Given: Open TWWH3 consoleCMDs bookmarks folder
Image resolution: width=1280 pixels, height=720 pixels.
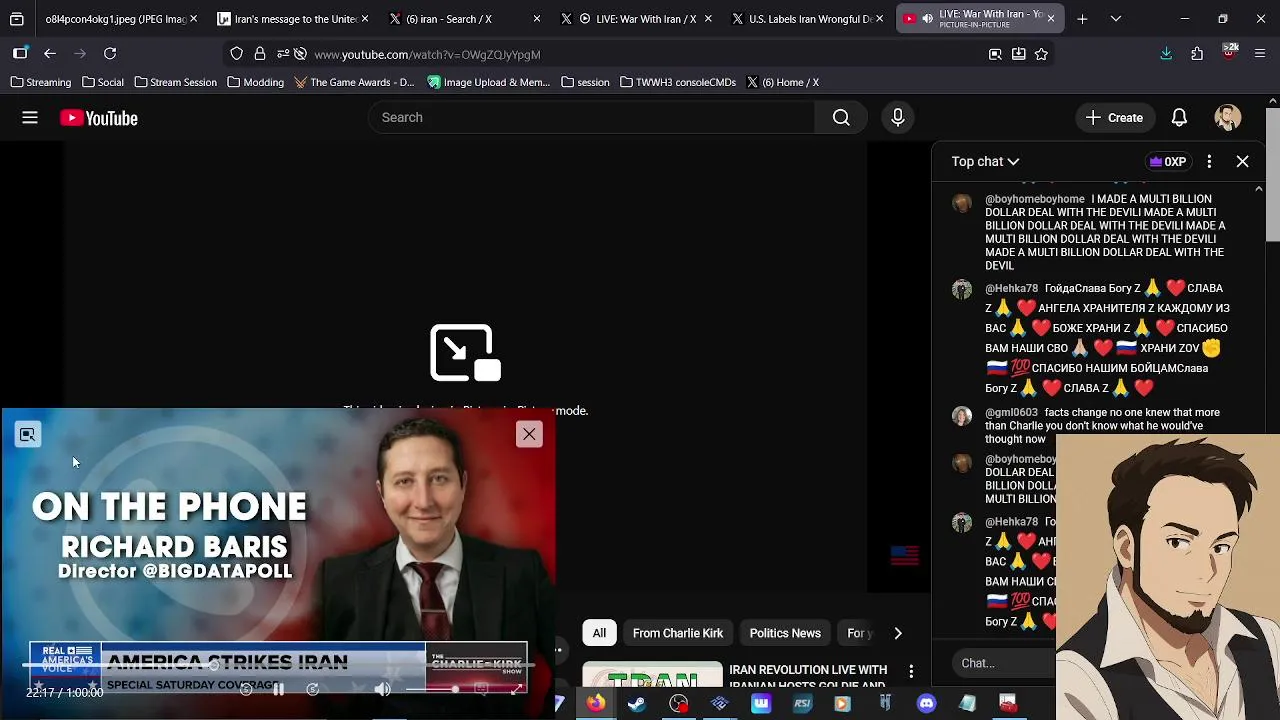Looking at the screenshot, I should [x=678, y=82].
